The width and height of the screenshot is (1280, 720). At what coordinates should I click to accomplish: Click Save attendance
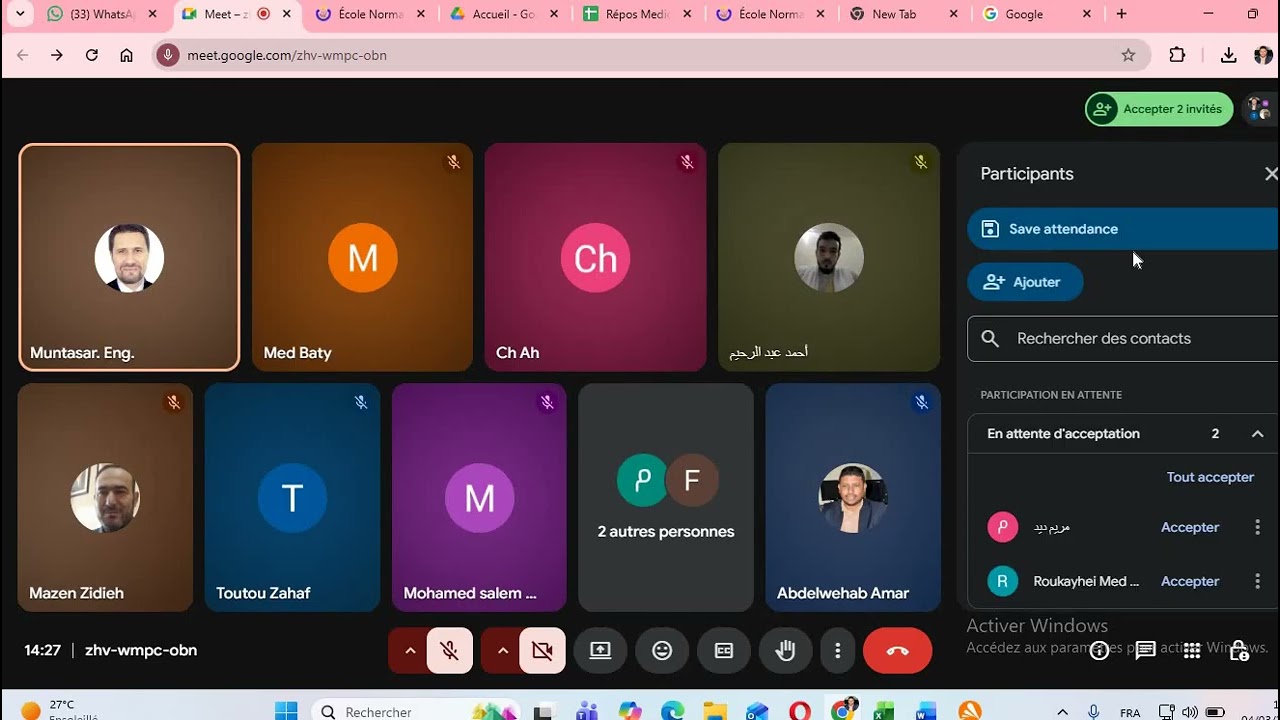click(x=1123, y=229)
